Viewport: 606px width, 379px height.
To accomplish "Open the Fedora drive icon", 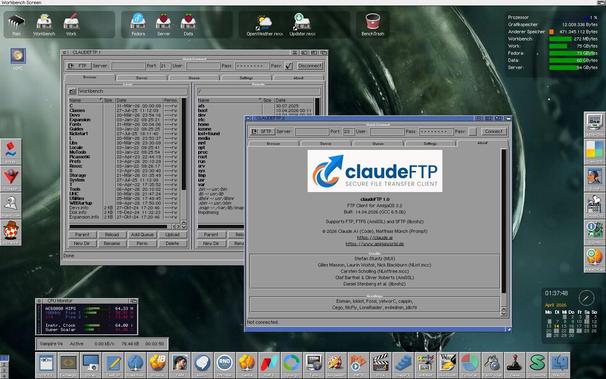I will pyautogui.click(x=138, y=24).
